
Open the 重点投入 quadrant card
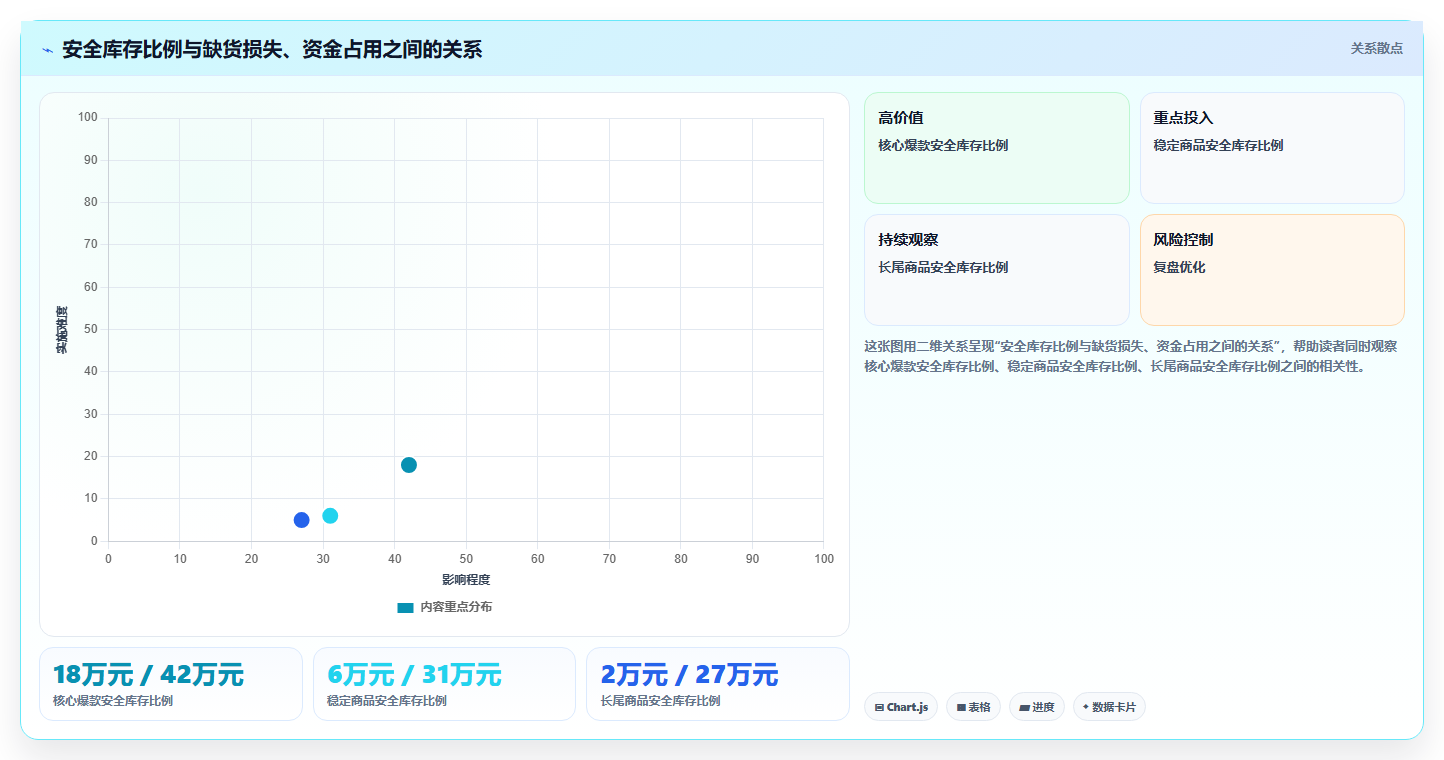click(1272, 148)
